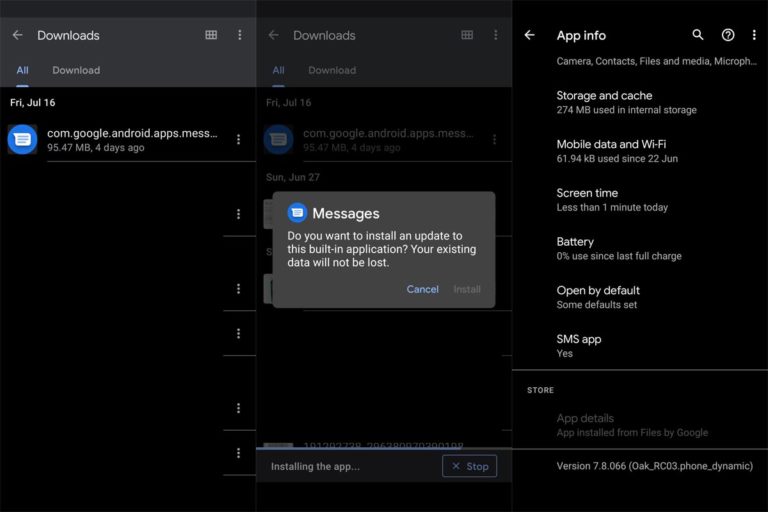Click Messages app icon in install dialog
Screen dimensions: 768x512
pos(297,213)
